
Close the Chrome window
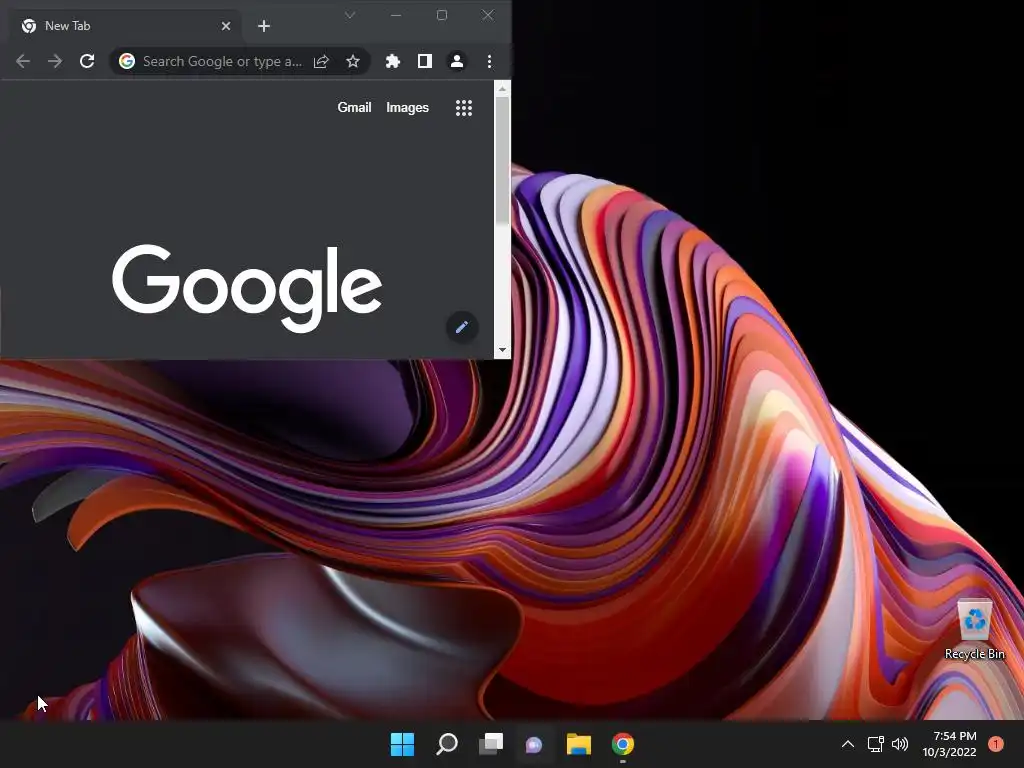pos(488,15)
